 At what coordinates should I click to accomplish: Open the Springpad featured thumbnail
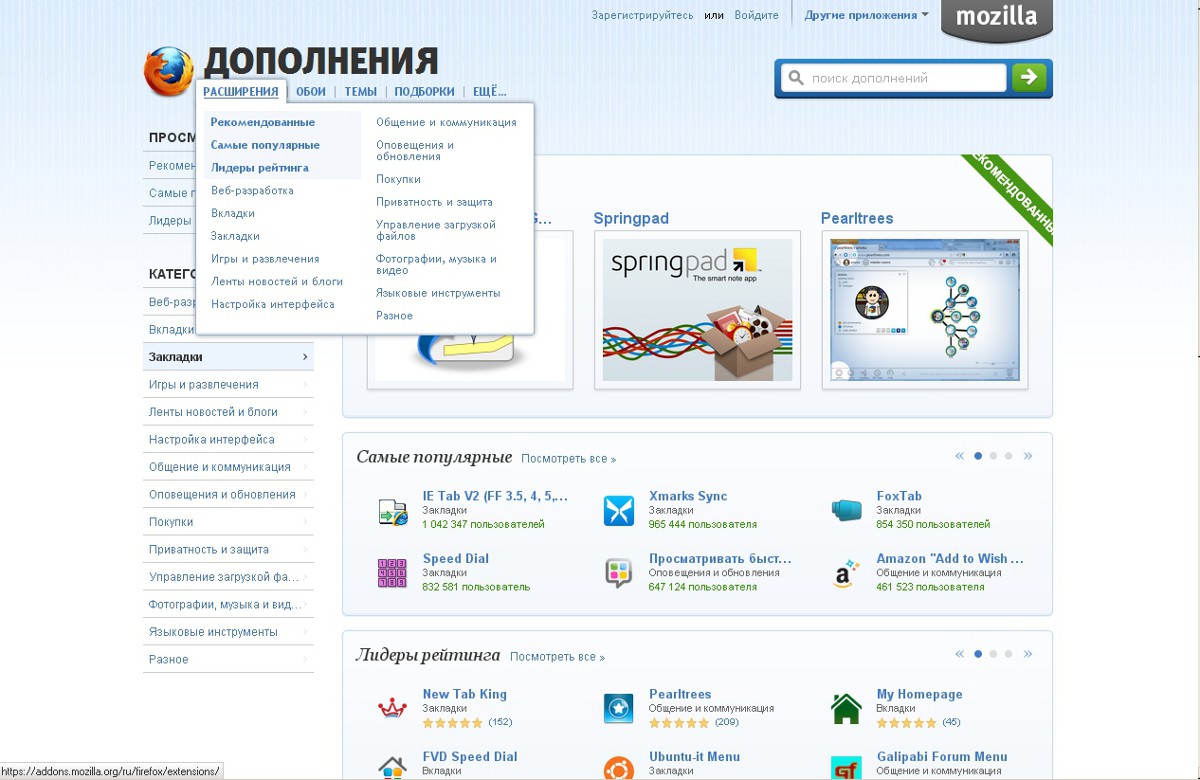point(696,310)
